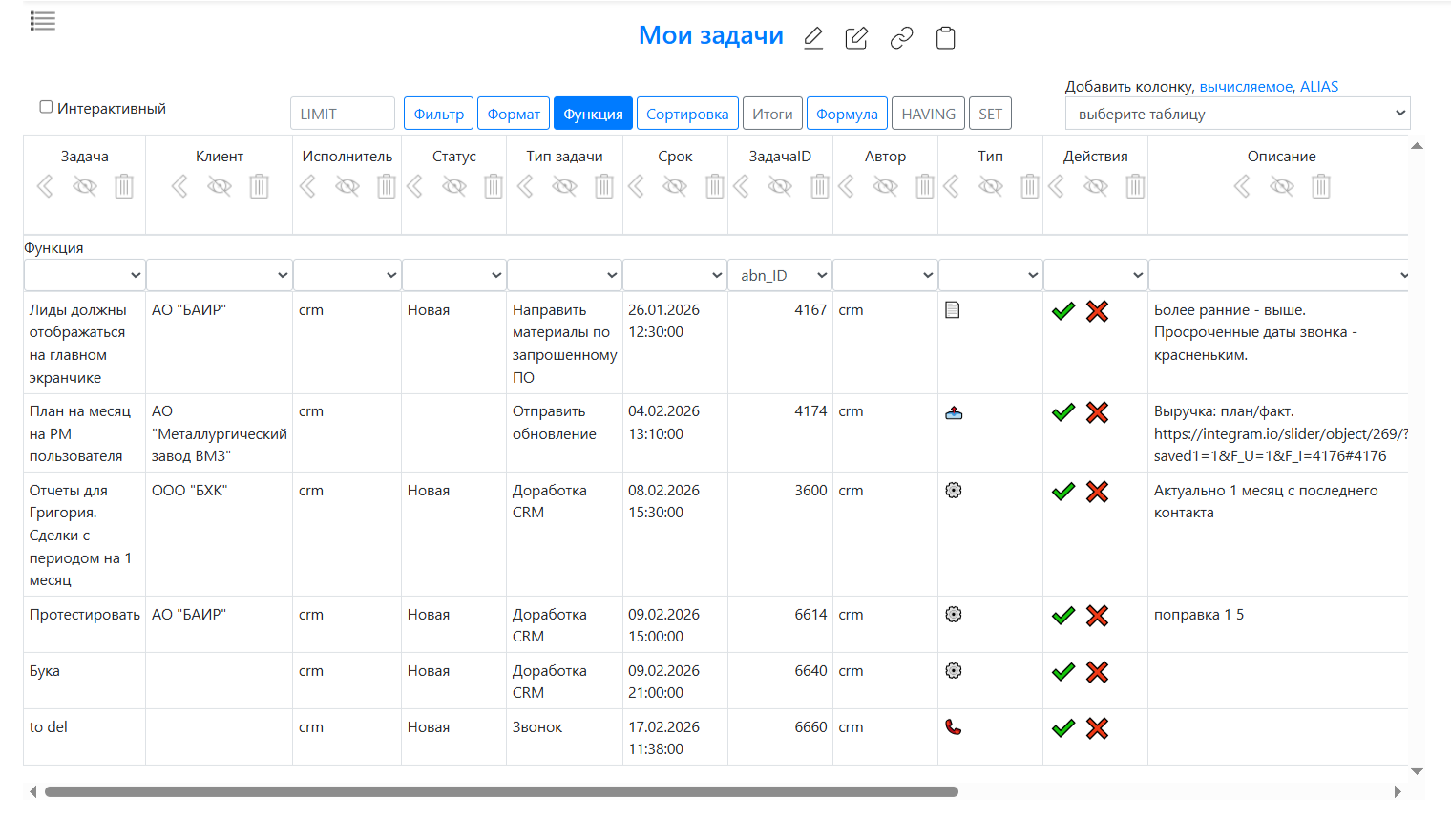Click red cross for the 'to del' task
1451x840 pixels.
[1097, 728]
